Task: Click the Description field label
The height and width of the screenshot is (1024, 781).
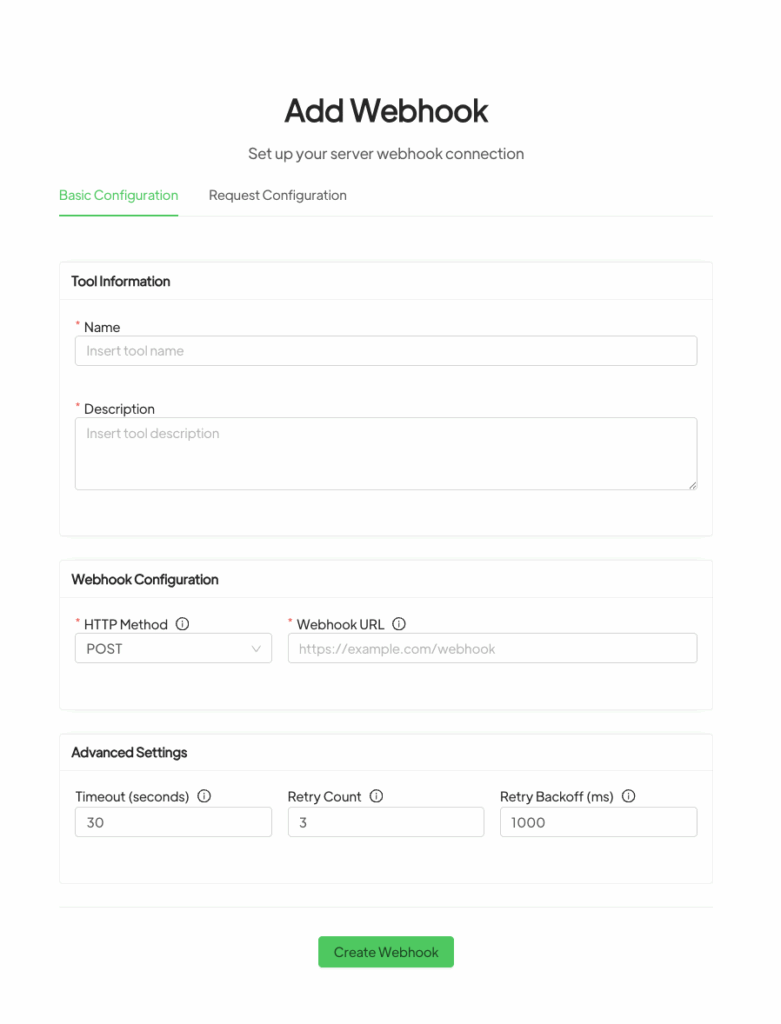Action: [119, 409]
